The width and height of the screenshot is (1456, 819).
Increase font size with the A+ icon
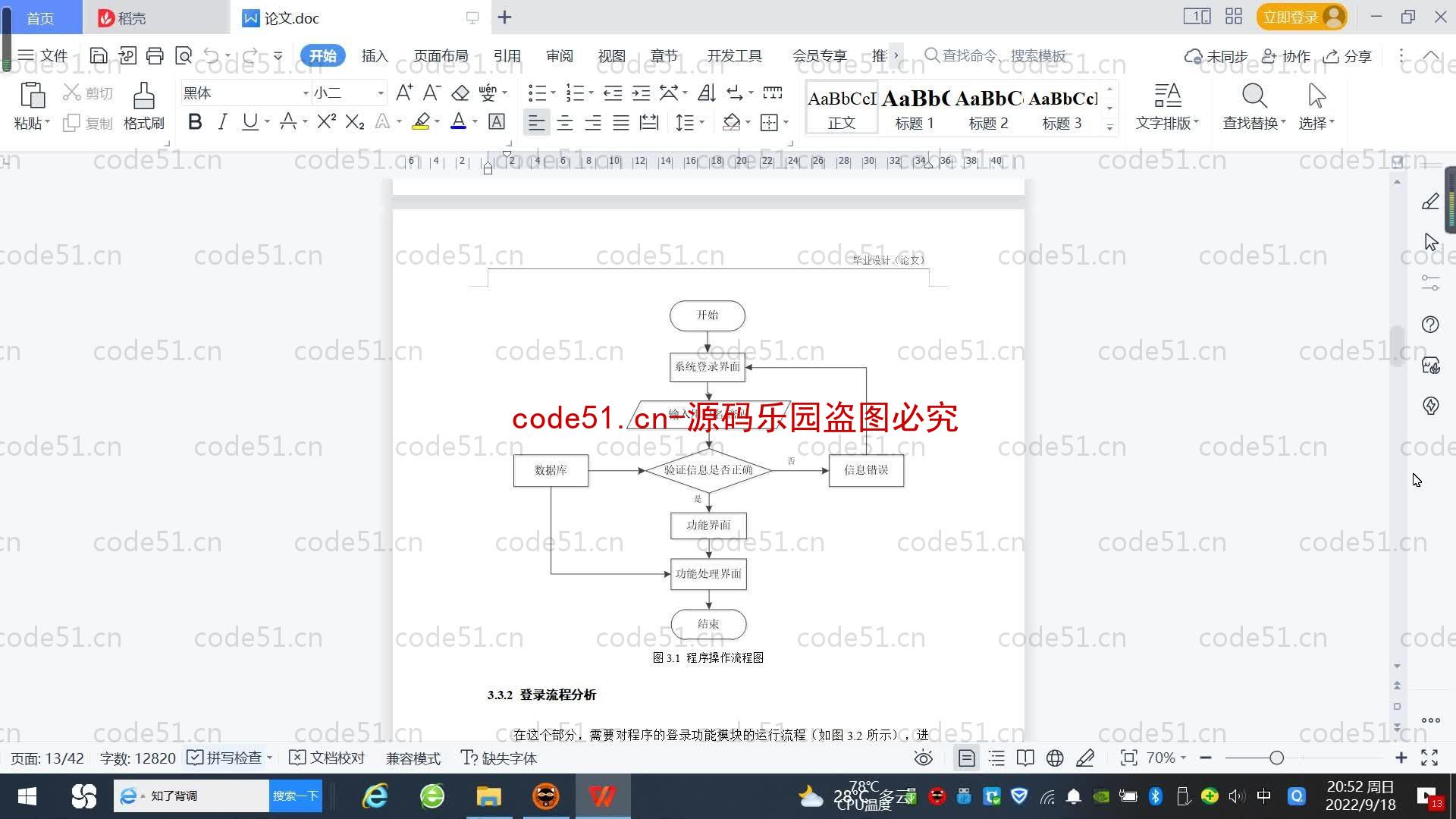[x=405, y=93]
